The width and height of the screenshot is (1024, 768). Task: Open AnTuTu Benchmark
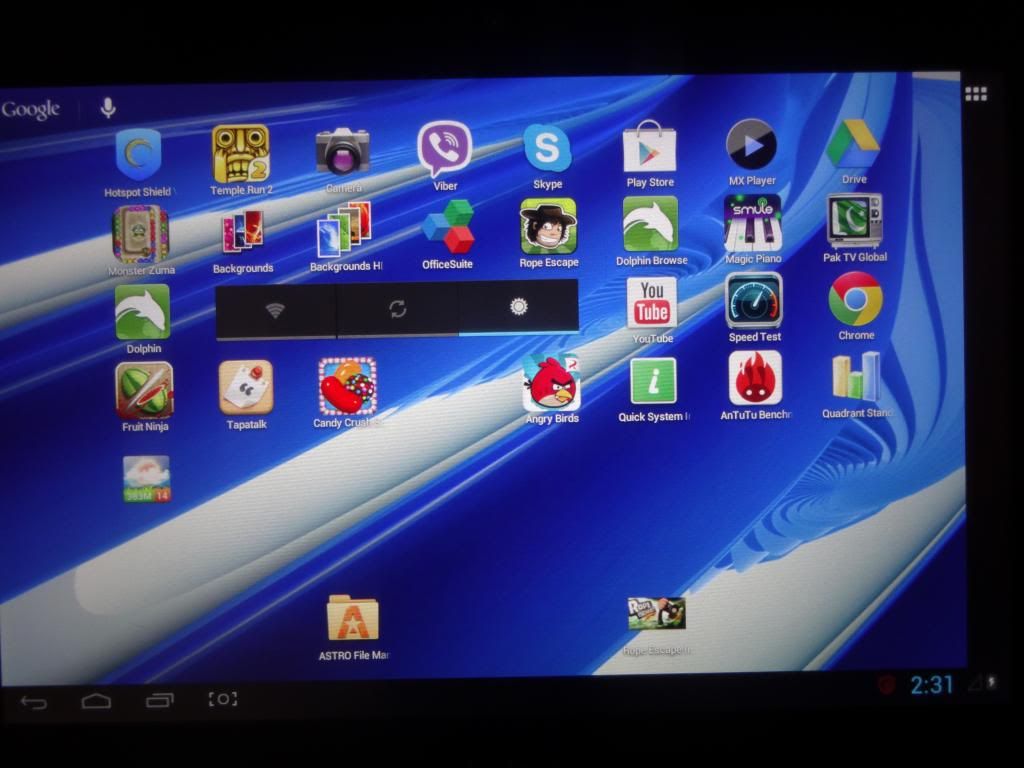[x=756, y=379]
